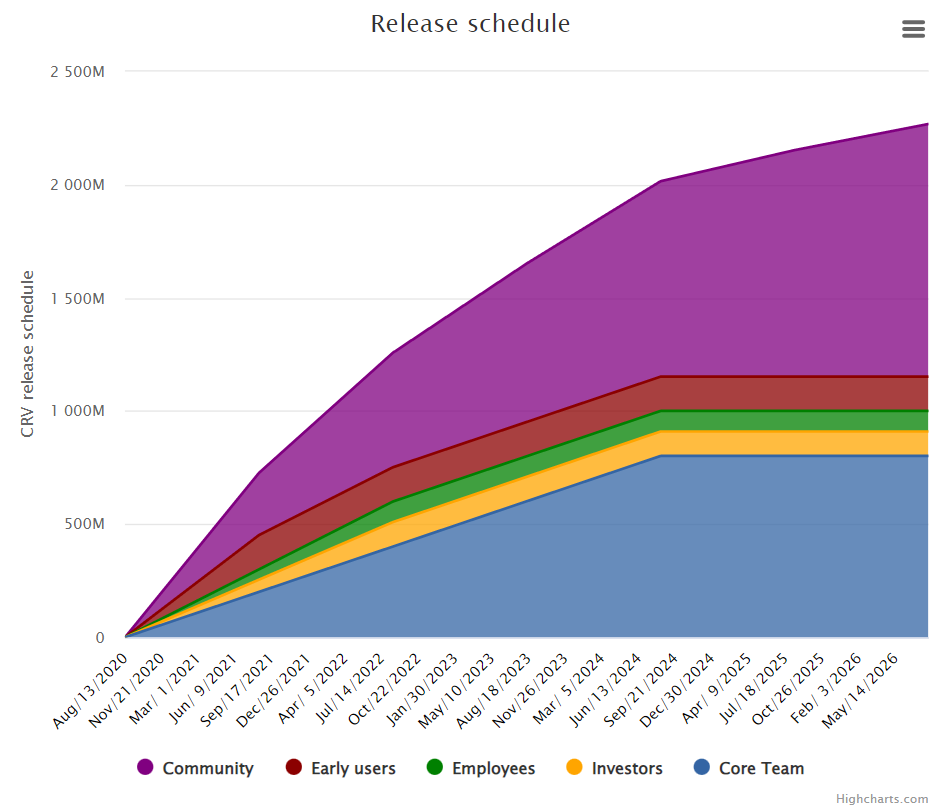Toggle the Employees legend label
This screenshot has height=809, width=942.
click(x=493, y=768)
